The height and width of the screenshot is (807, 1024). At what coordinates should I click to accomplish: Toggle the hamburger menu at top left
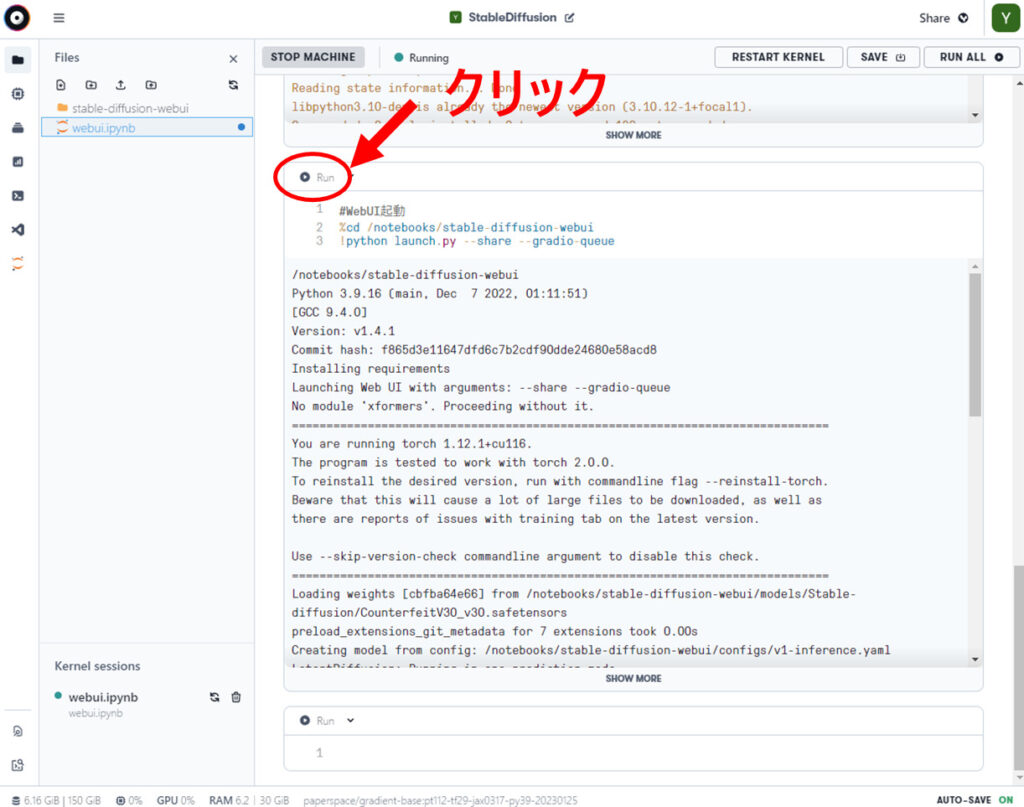[59, 18]
